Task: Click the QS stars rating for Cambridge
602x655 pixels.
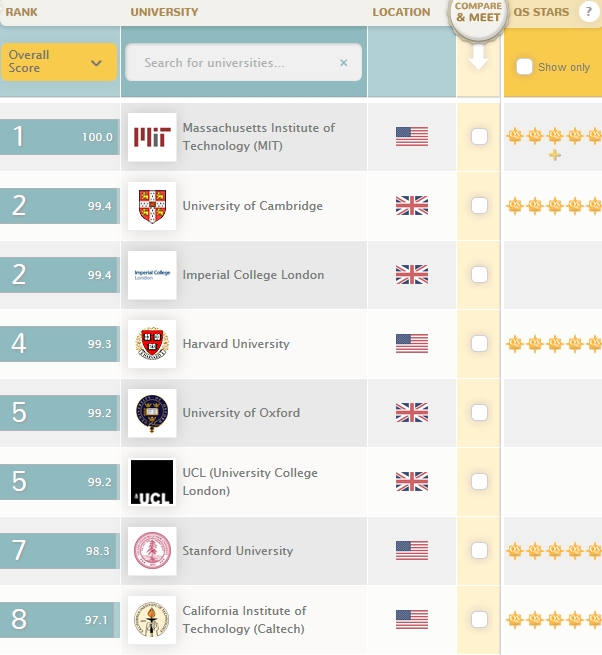Action: click(554, 206)
